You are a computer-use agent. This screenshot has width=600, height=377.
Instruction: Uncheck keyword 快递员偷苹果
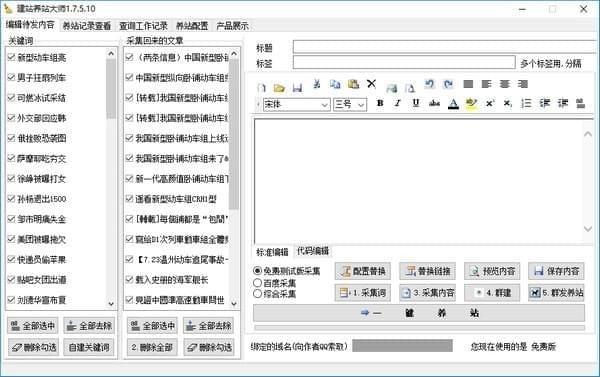pos(11,259)
